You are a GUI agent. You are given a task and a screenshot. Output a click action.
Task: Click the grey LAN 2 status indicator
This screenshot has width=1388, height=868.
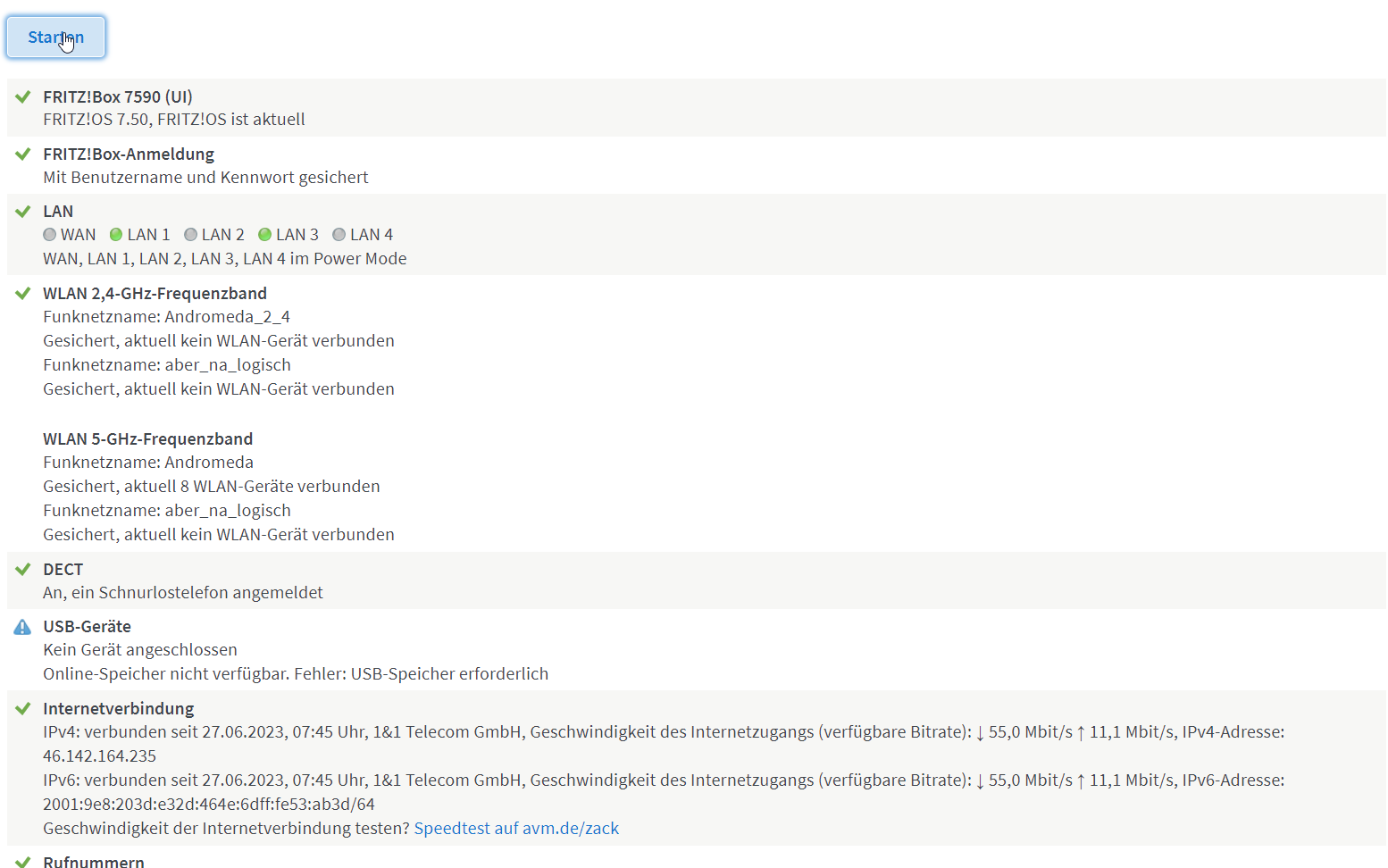(x=190, y=235)
